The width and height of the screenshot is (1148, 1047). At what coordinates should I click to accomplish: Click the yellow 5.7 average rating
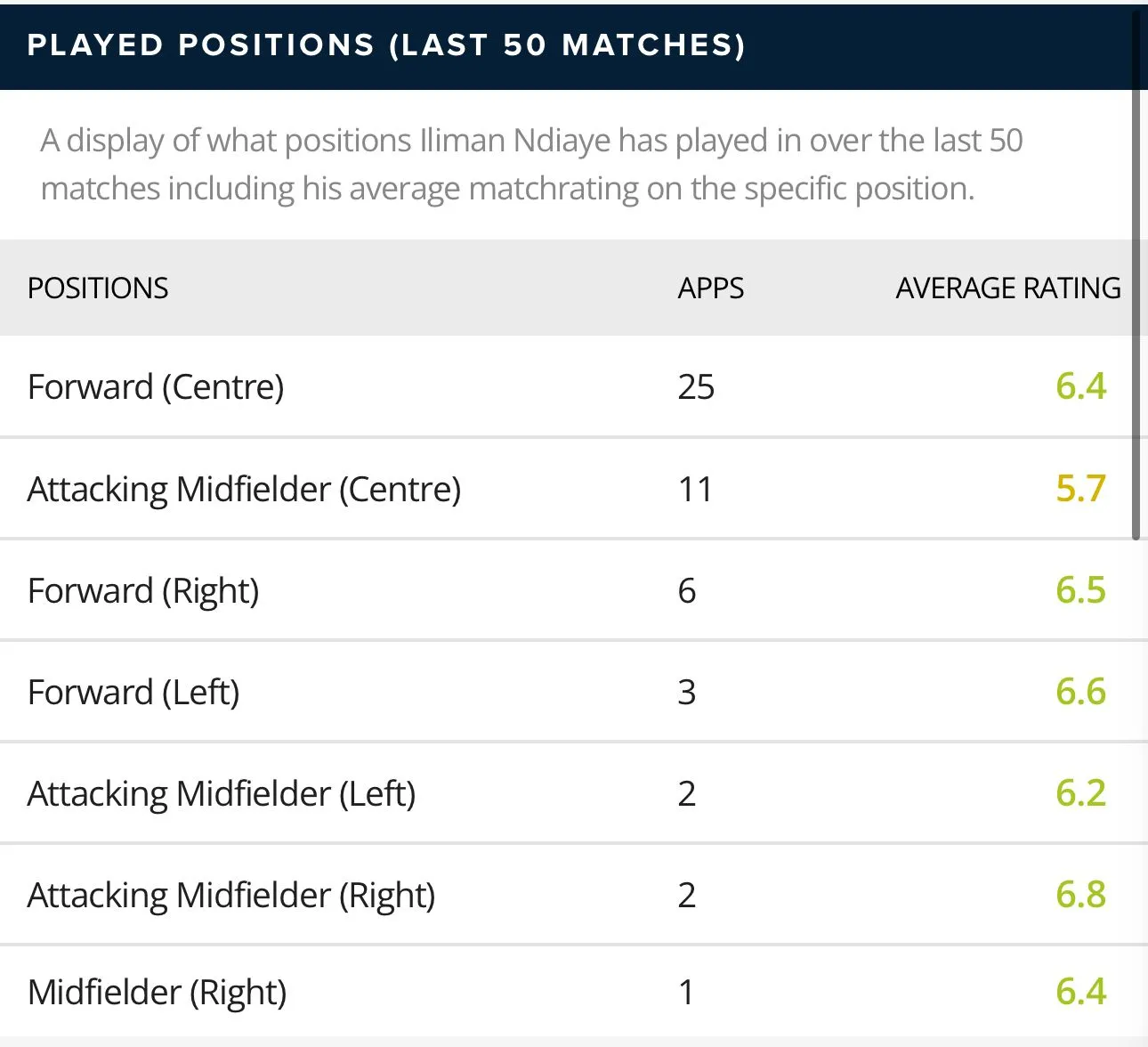[1080, 489]
